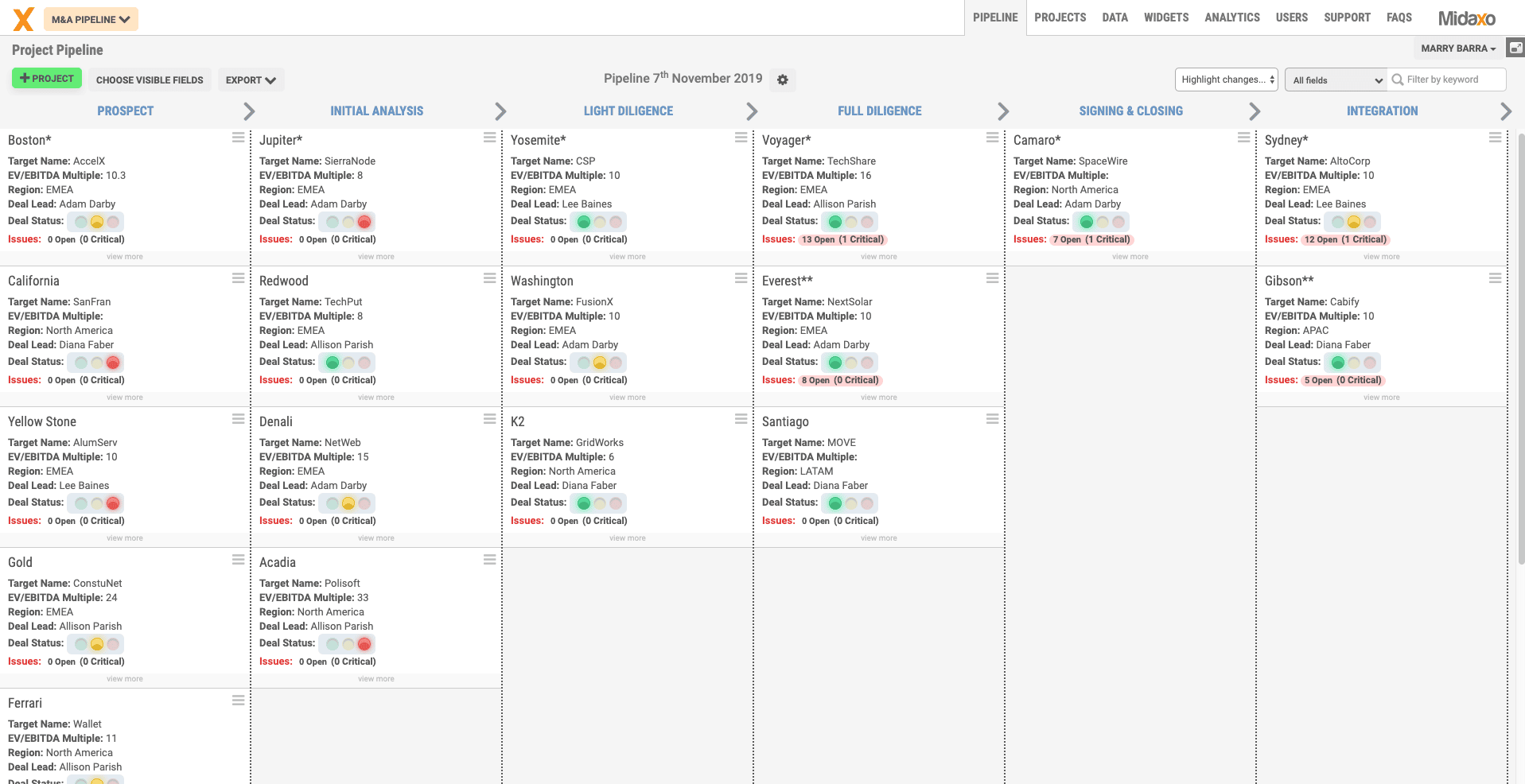
Task: Open the Washington card hamburger menu
Action: coord(741,278)
